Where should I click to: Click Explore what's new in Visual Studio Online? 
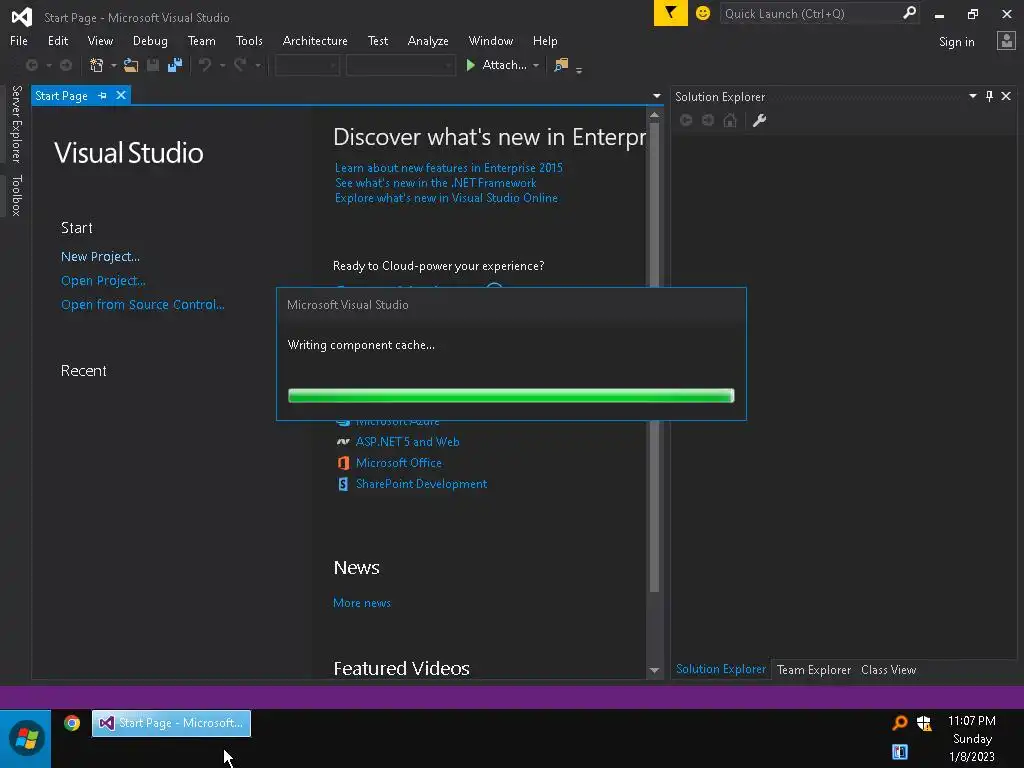coord(447,198)
